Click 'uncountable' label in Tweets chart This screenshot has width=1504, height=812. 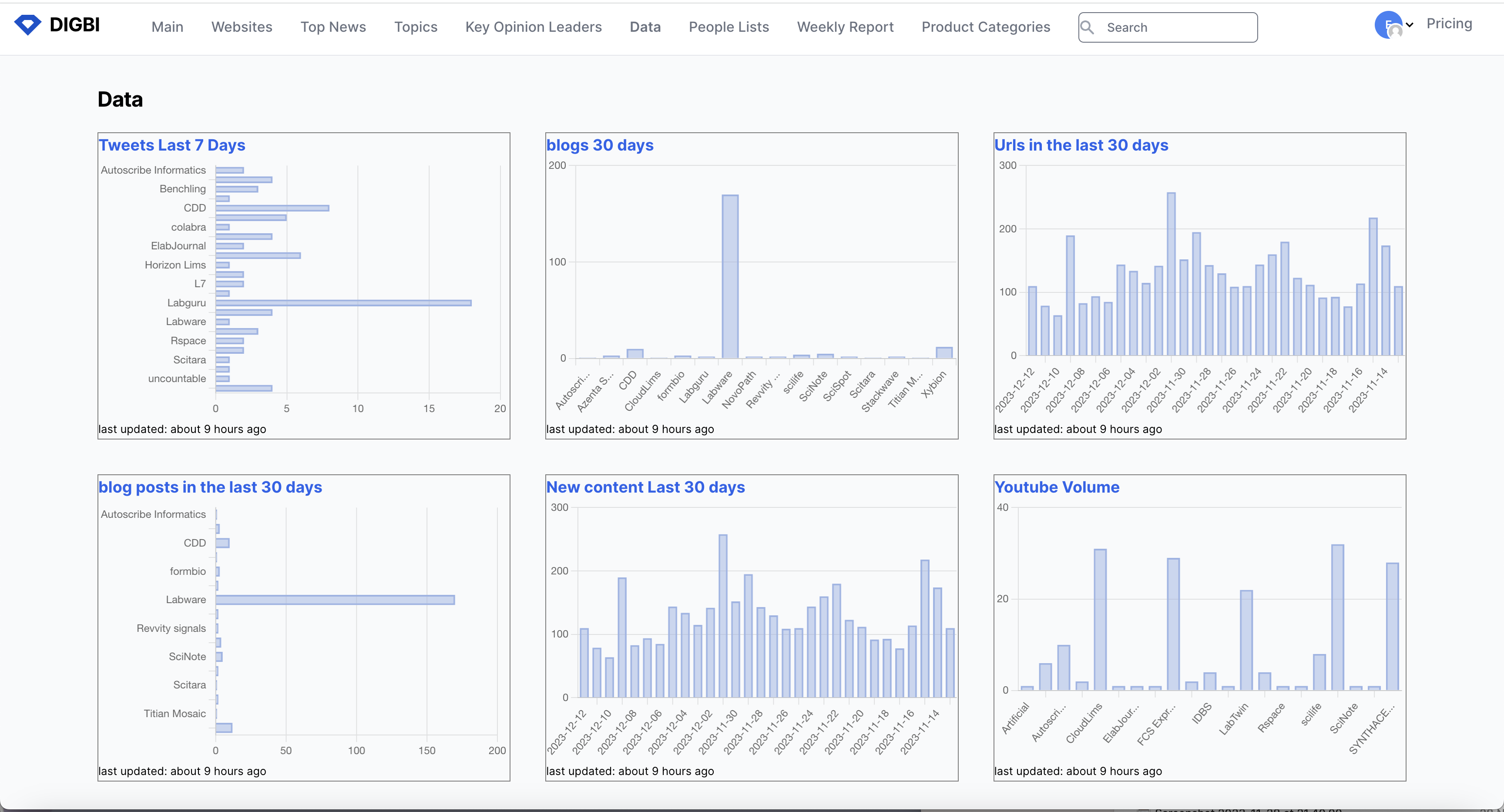tap(177, 378)
